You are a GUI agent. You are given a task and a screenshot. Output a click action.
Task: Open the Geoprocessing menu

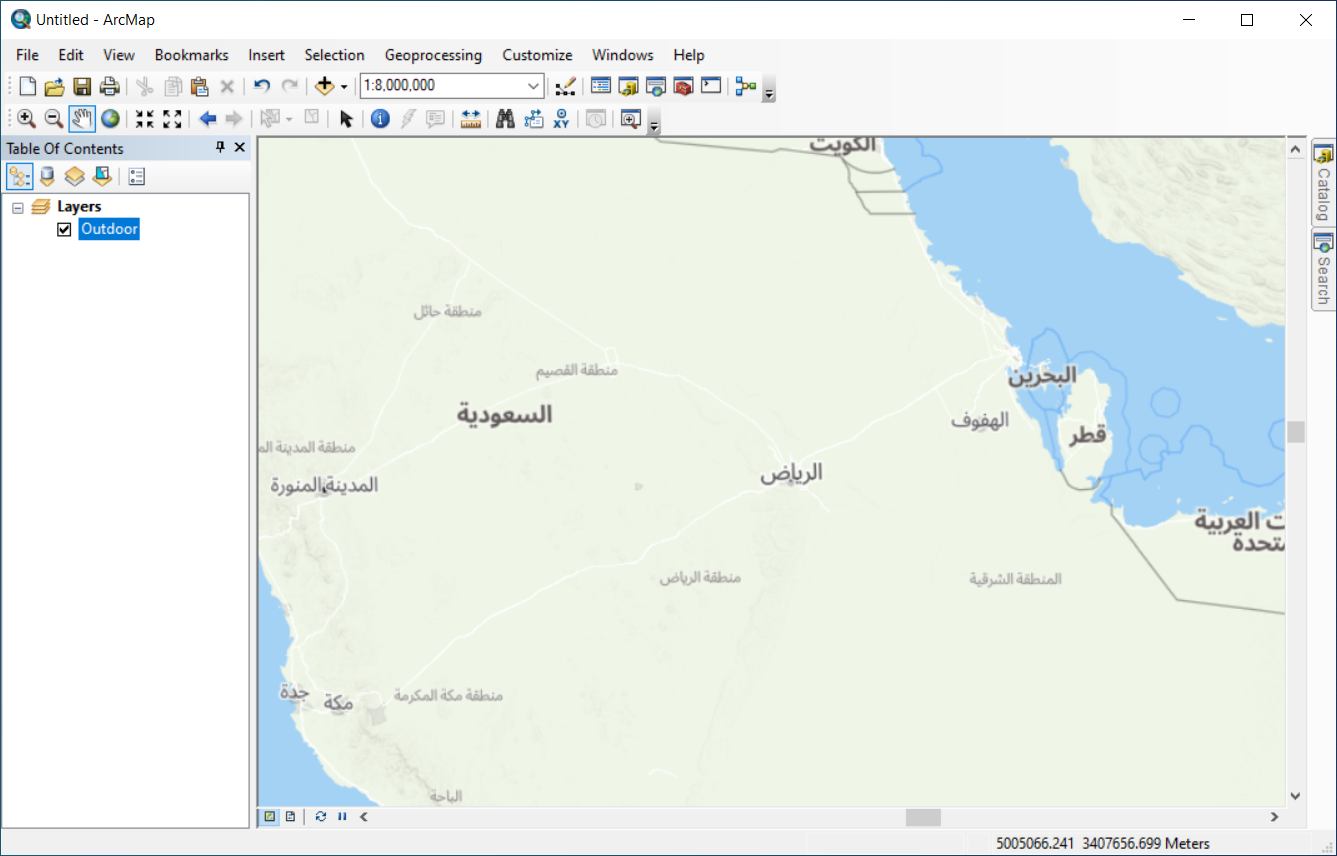pos(433,55)
